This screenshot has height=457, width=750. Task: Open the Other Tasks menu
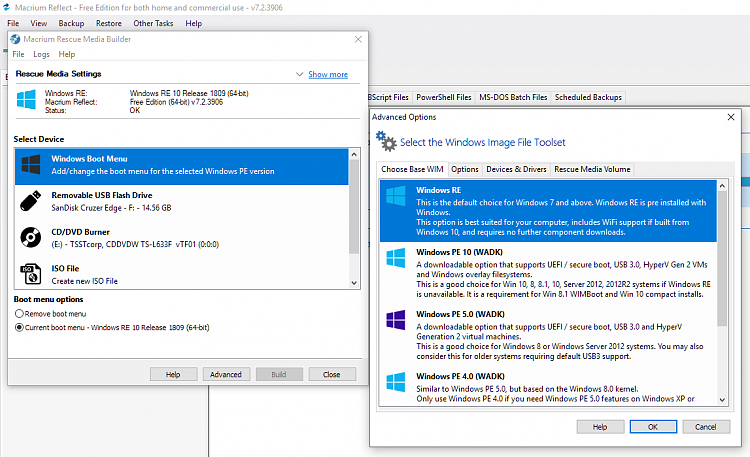153,23
